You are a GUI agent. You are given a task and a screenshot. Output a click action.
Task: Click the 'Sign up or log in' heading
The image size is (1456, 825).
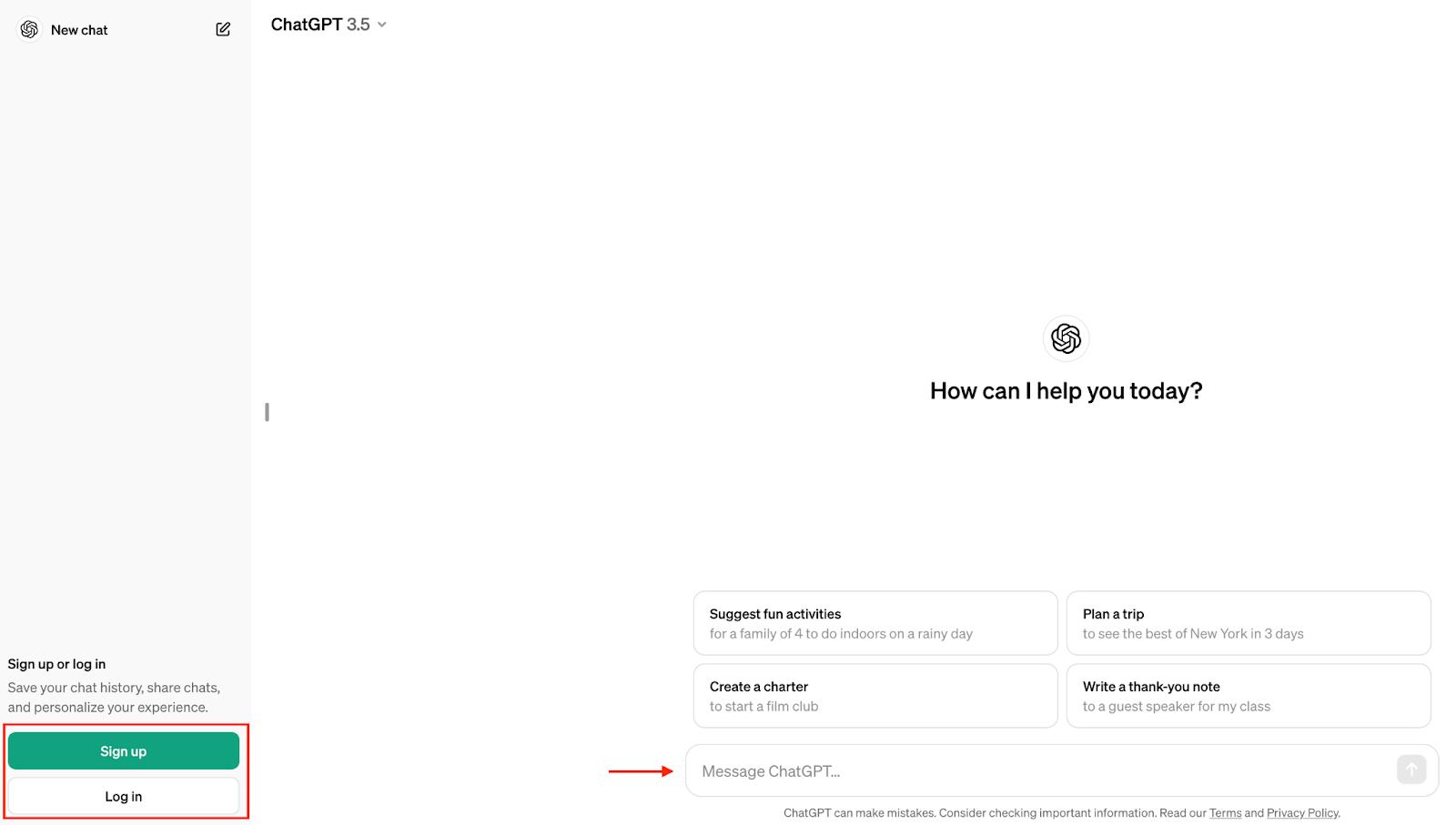coord(56,664)
